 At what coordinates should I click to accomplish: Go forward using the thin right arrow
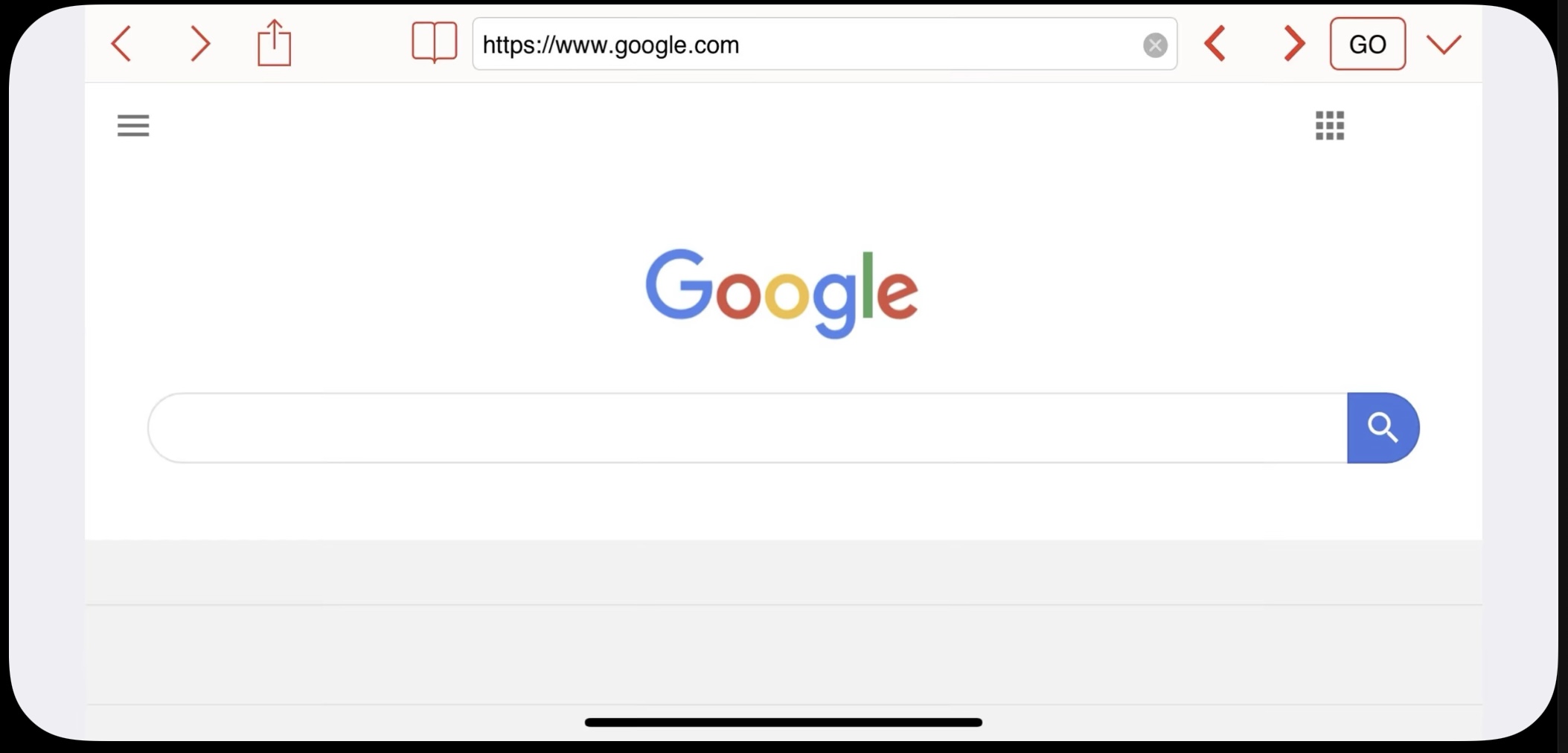click(x=199, y=44)
